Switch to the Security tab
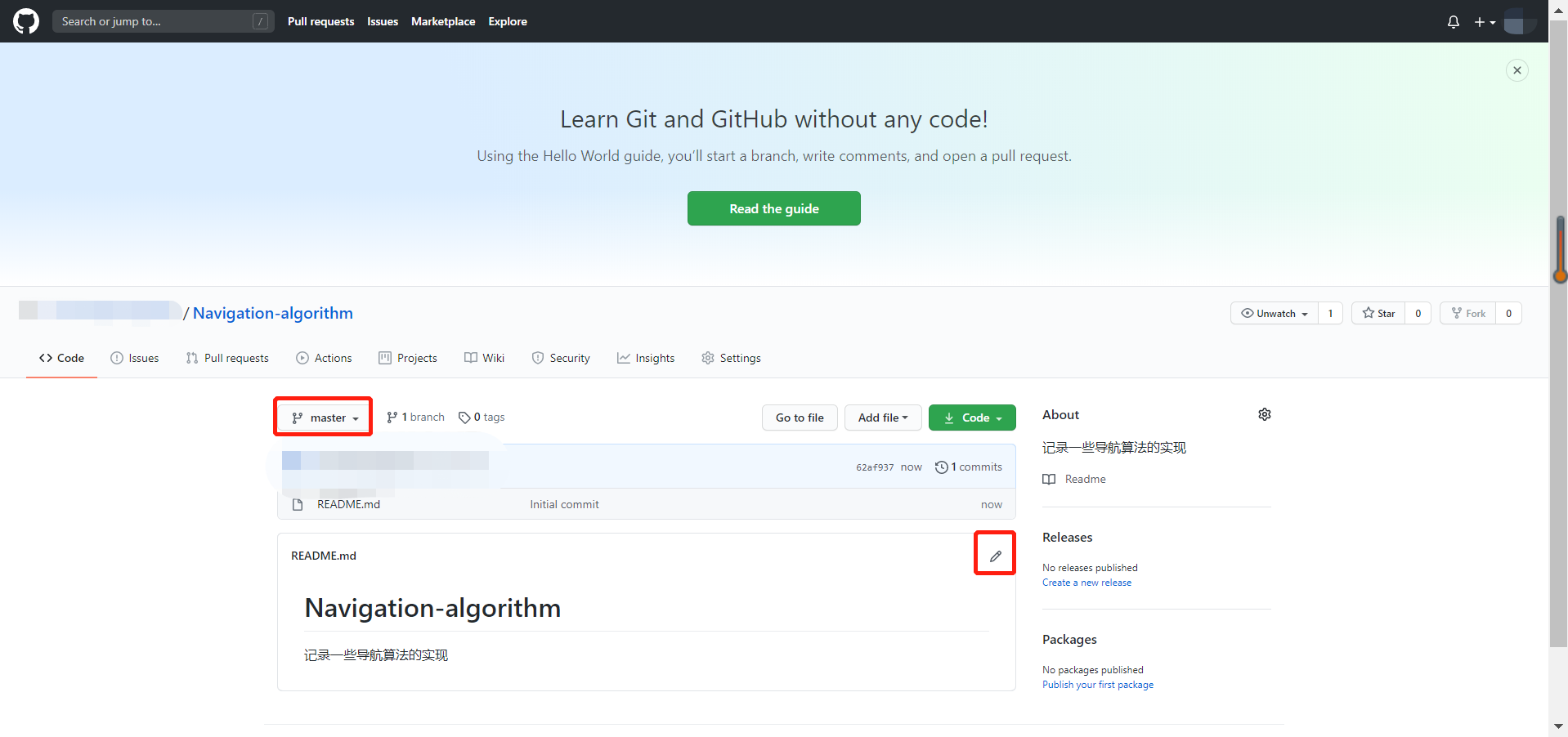 click(561, 358)
